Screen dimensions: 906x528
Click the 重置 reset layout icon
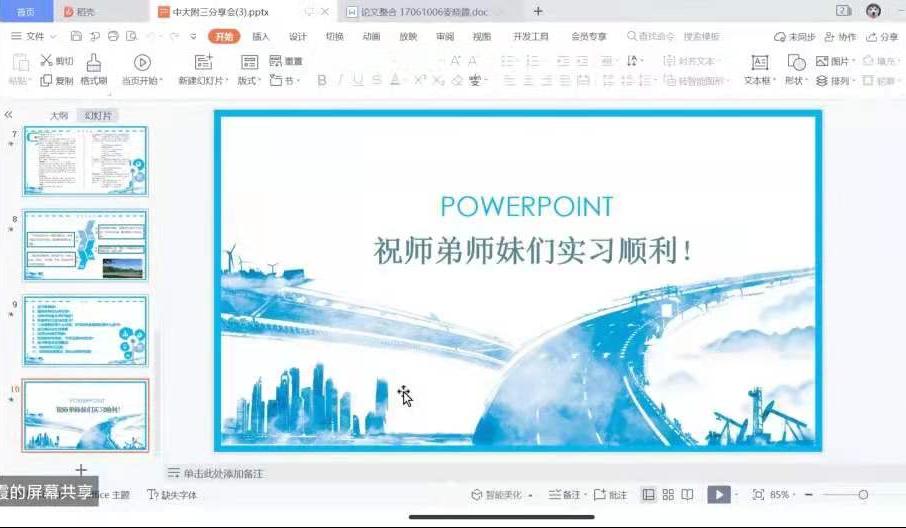pyautogui.click(x=276, y=61)
